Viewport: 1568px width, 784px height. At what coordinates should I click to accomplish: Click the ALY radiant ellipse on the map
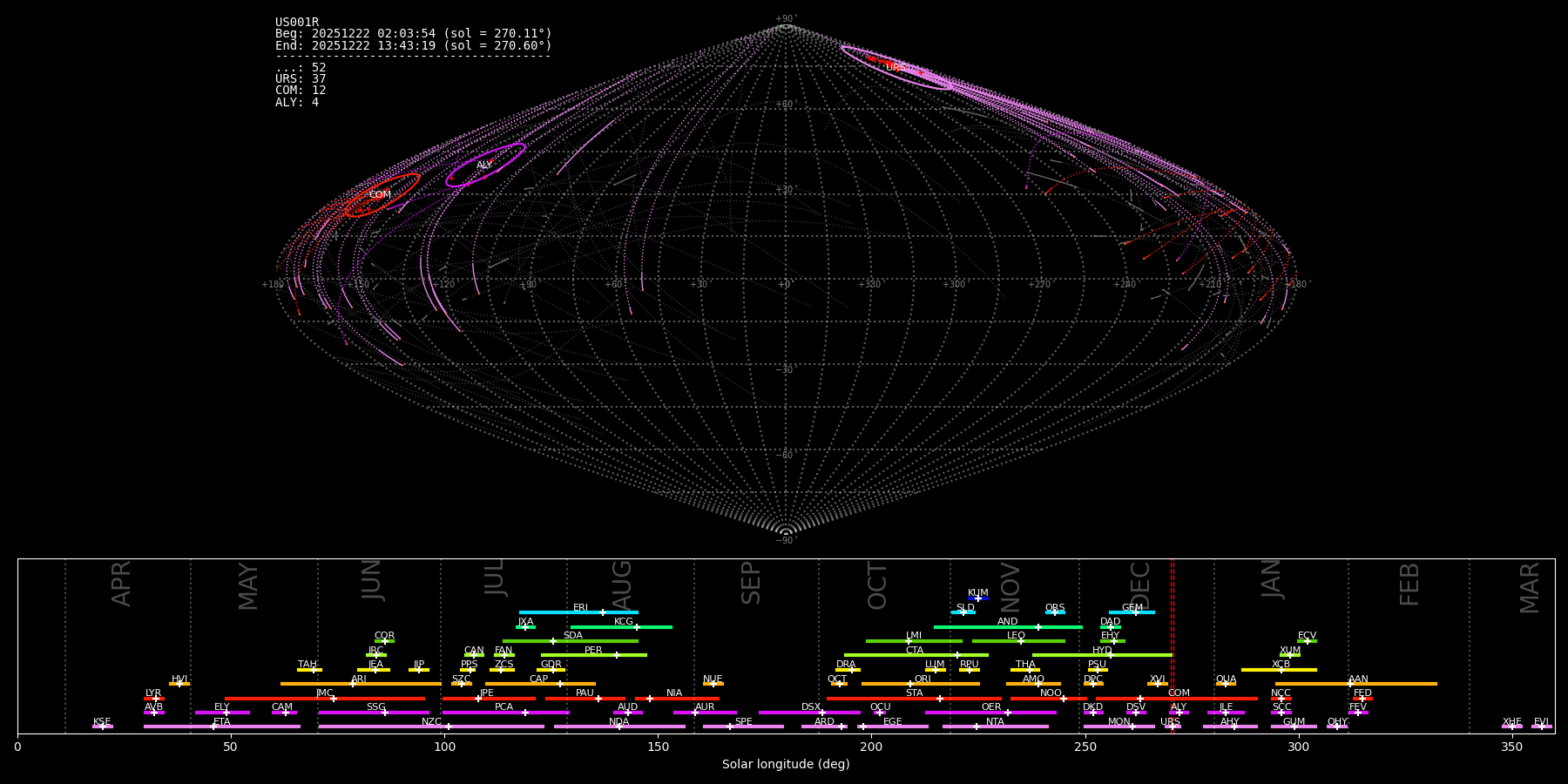click(x=485, y=165)
